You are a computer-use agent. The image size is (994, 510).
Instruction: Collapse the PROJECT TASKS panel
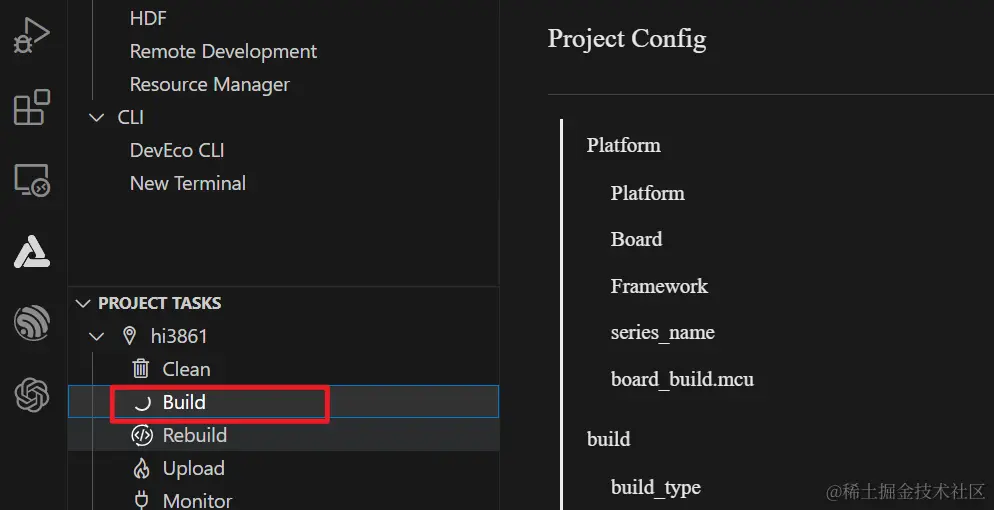point(82,303)
